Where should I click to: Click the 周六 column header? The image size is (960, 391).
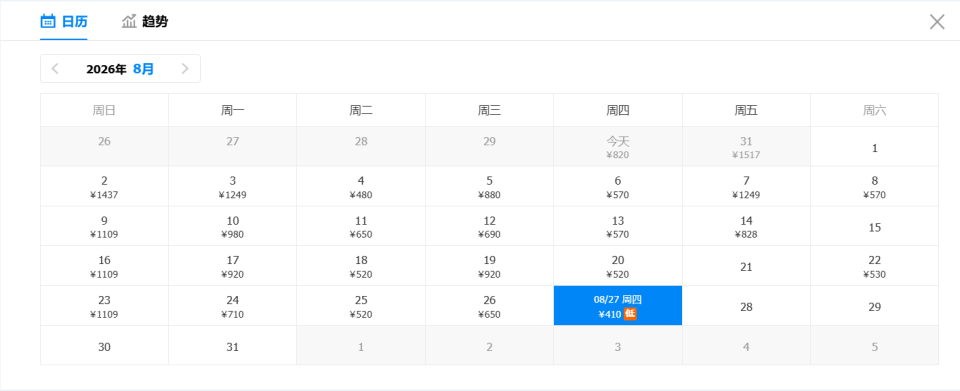[874, 110]
